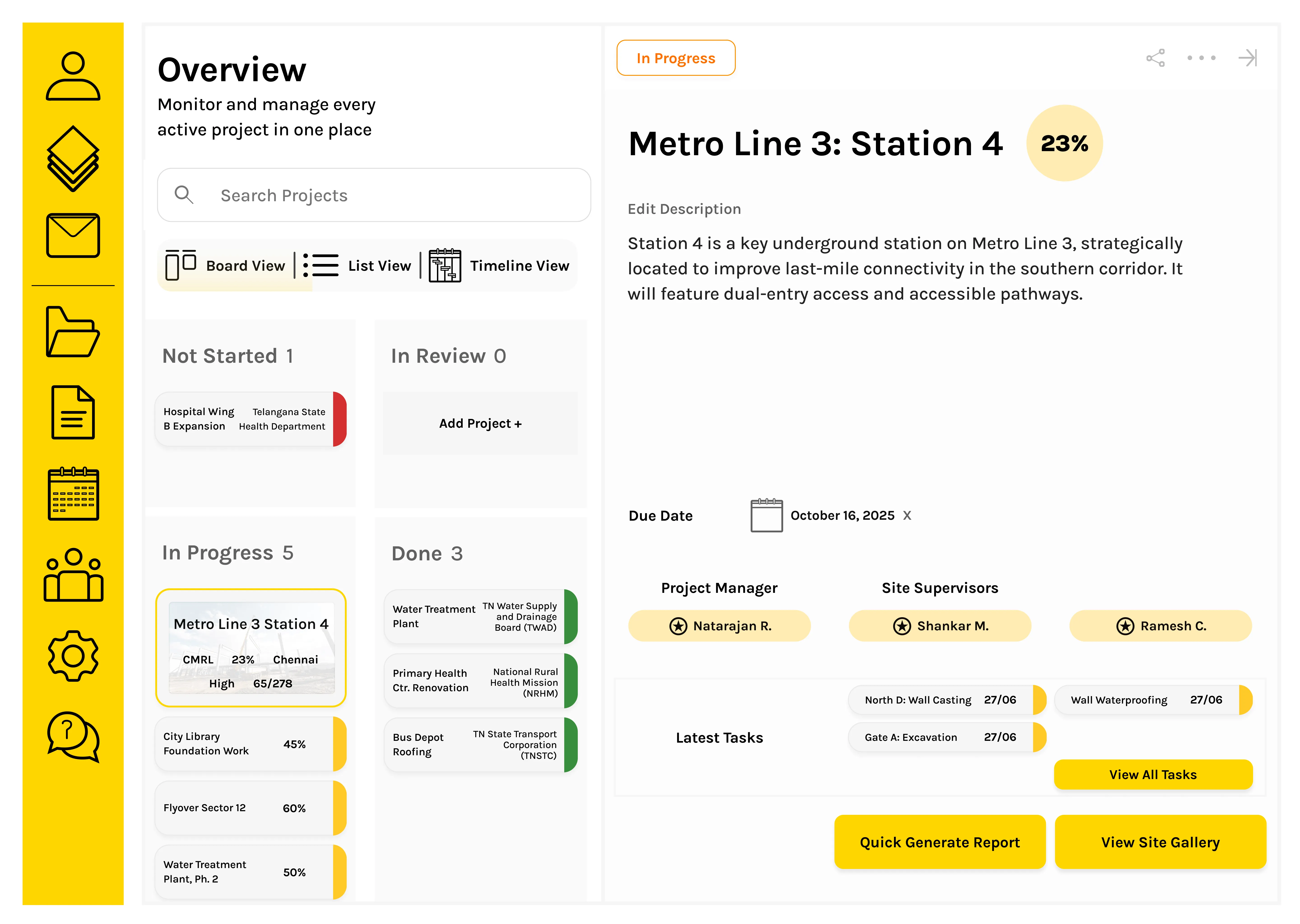Open the document icon in sidebar
Screen dimensions: 1300x924
(73, 413)
